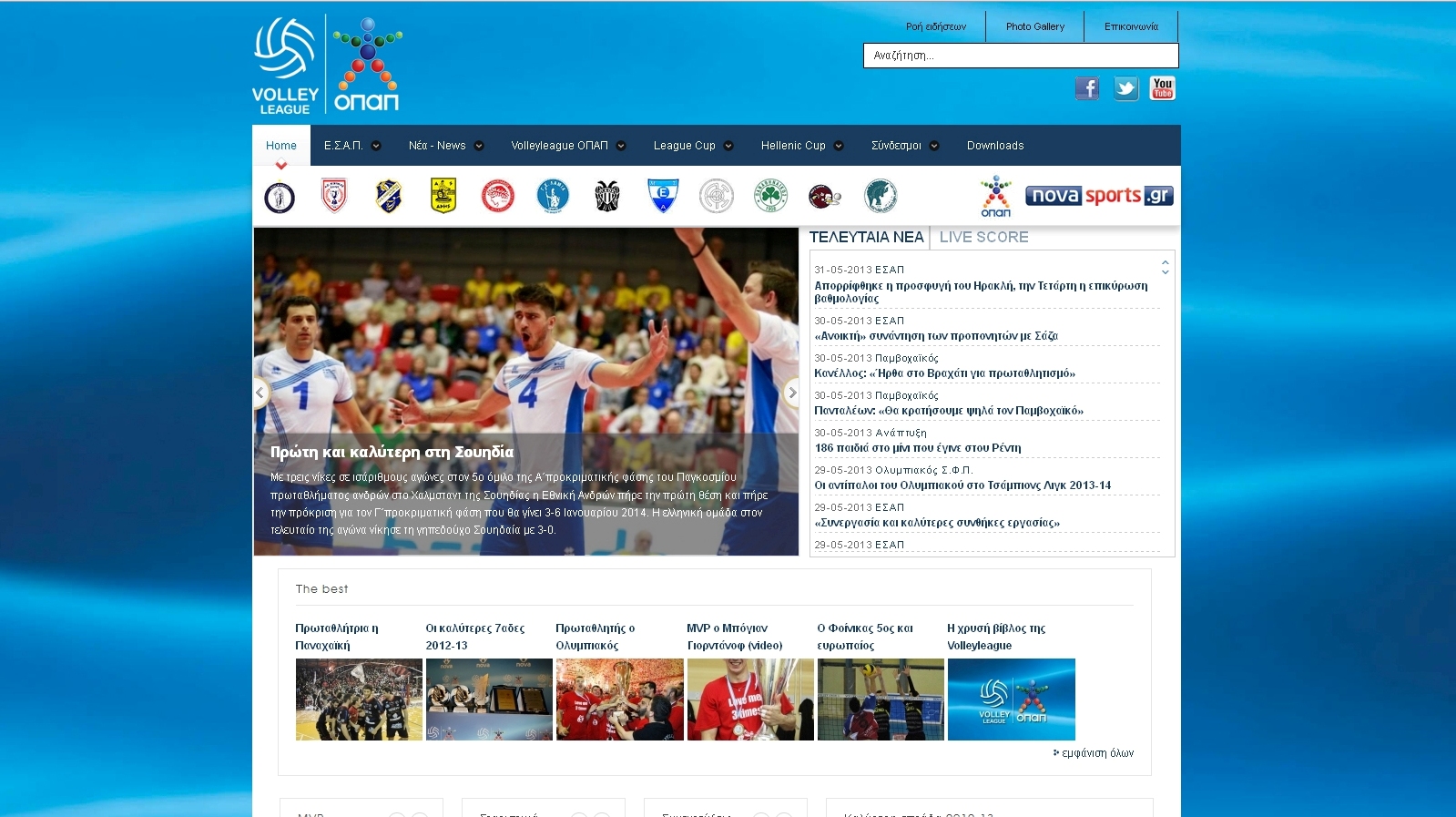Open the YouTube channel icon
The image size is (1456, 817).
click(x=1163, y=88)
